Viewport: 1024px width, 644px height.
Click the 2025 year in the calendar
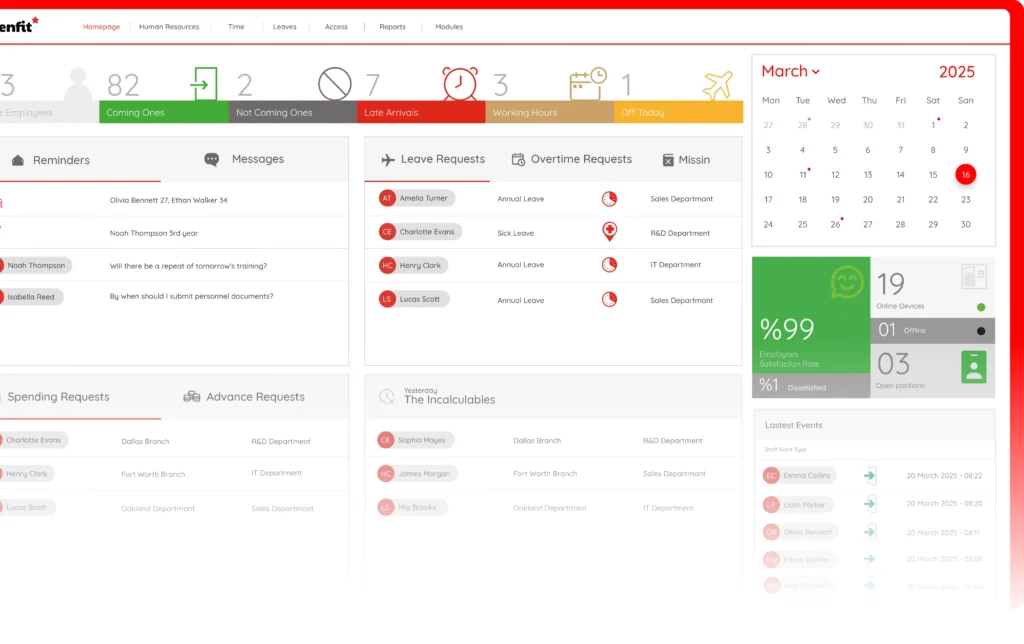point(956,72)
